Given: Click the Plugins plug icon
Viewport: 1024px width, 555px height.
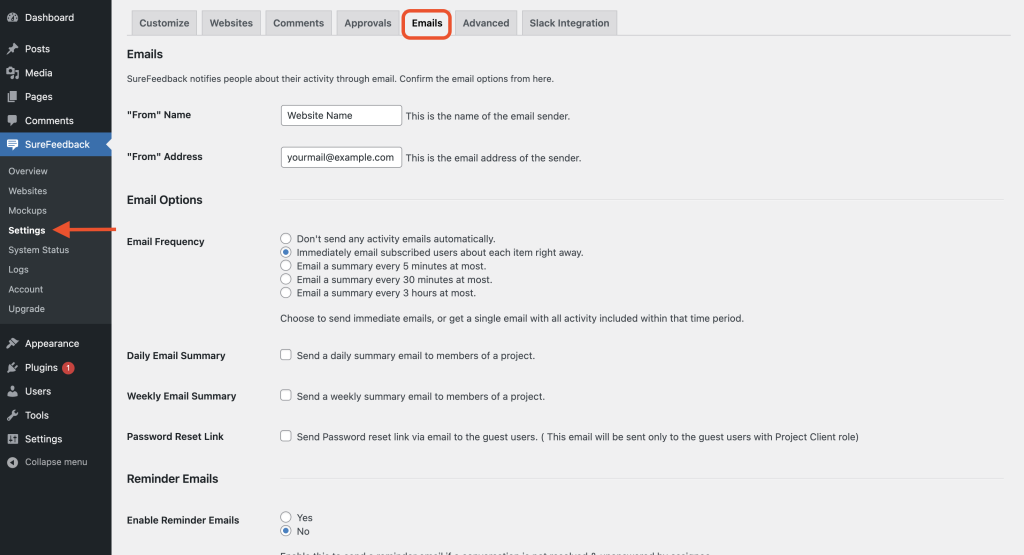Looking at the screenshot, I should coord(12,368).
